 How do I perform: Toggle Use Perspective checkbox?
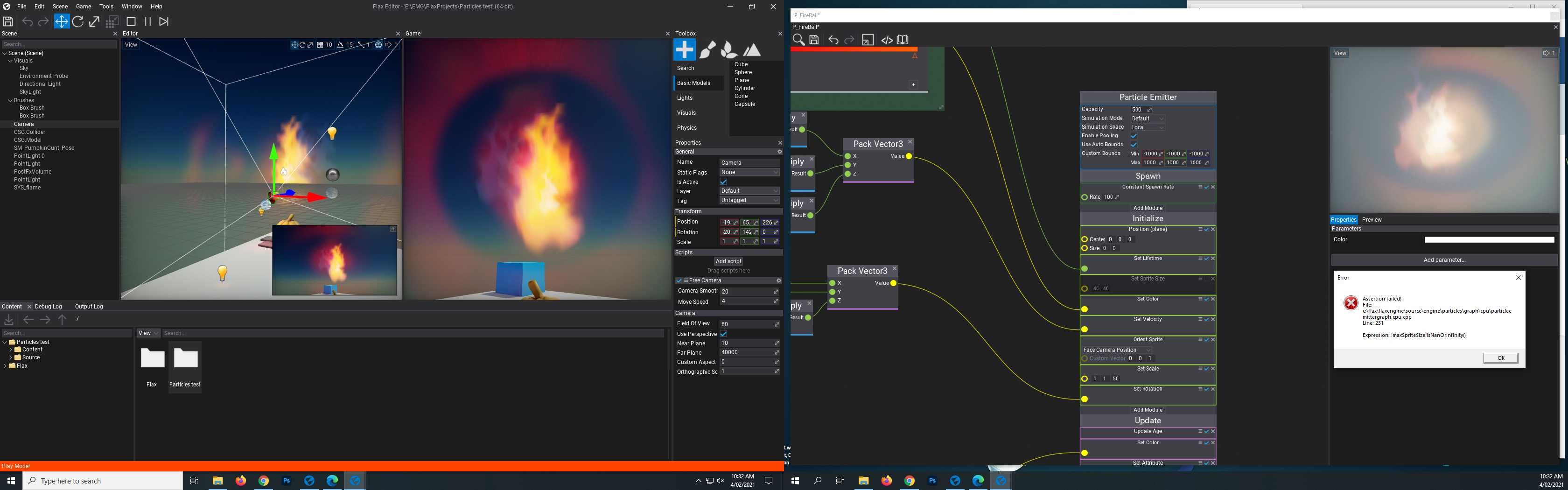coord(724,334)
